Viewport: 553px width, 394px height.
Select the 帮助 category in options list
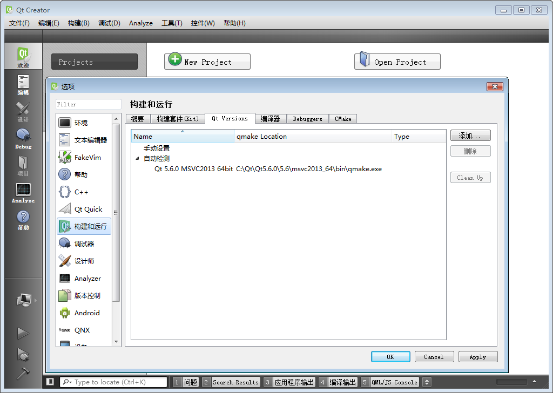click(84, 175)
